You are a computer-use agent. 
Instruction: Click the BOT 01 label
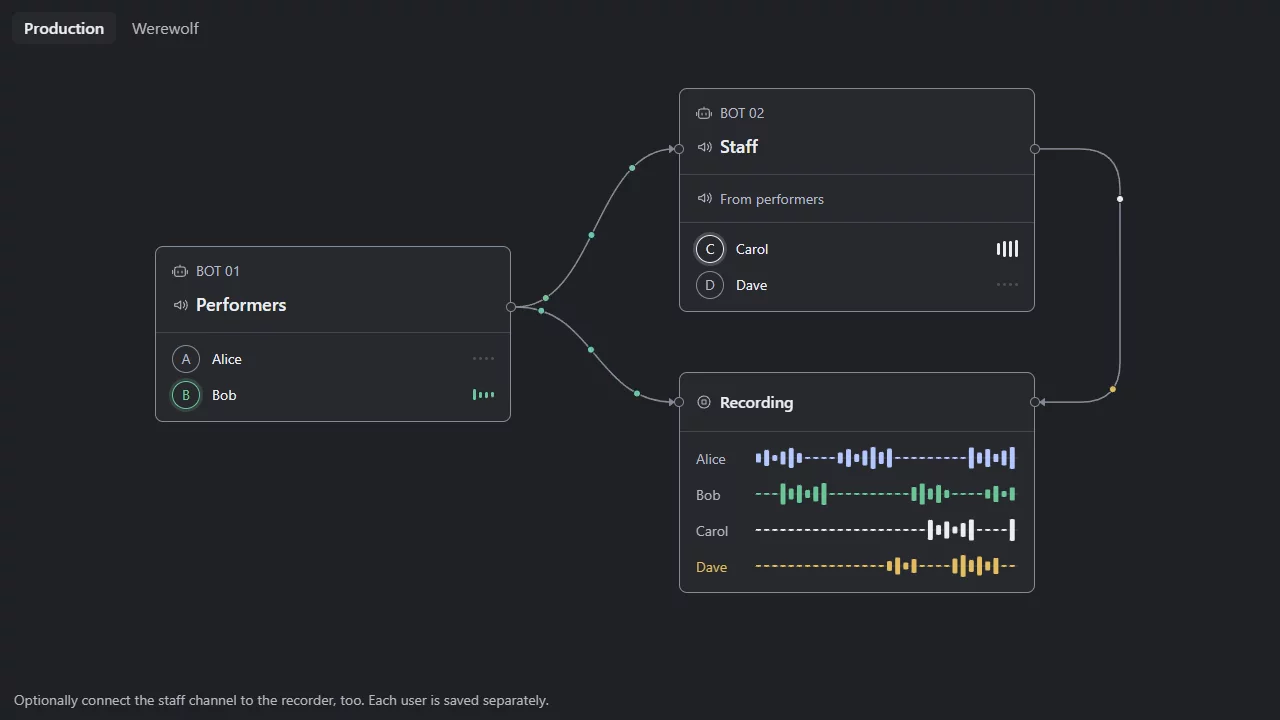(218, 271)
